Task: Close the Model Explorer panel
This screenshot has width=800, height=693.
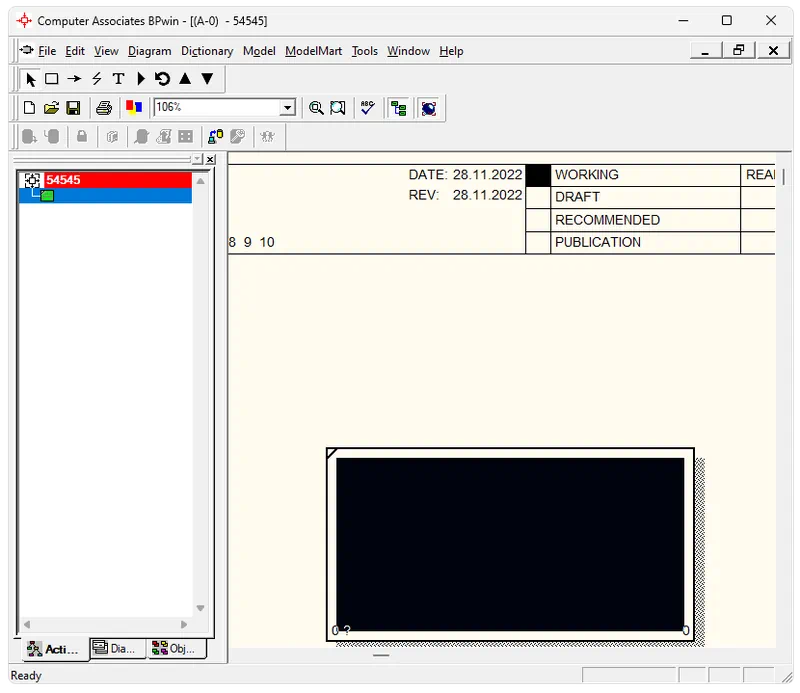Action: pos(210,159)
